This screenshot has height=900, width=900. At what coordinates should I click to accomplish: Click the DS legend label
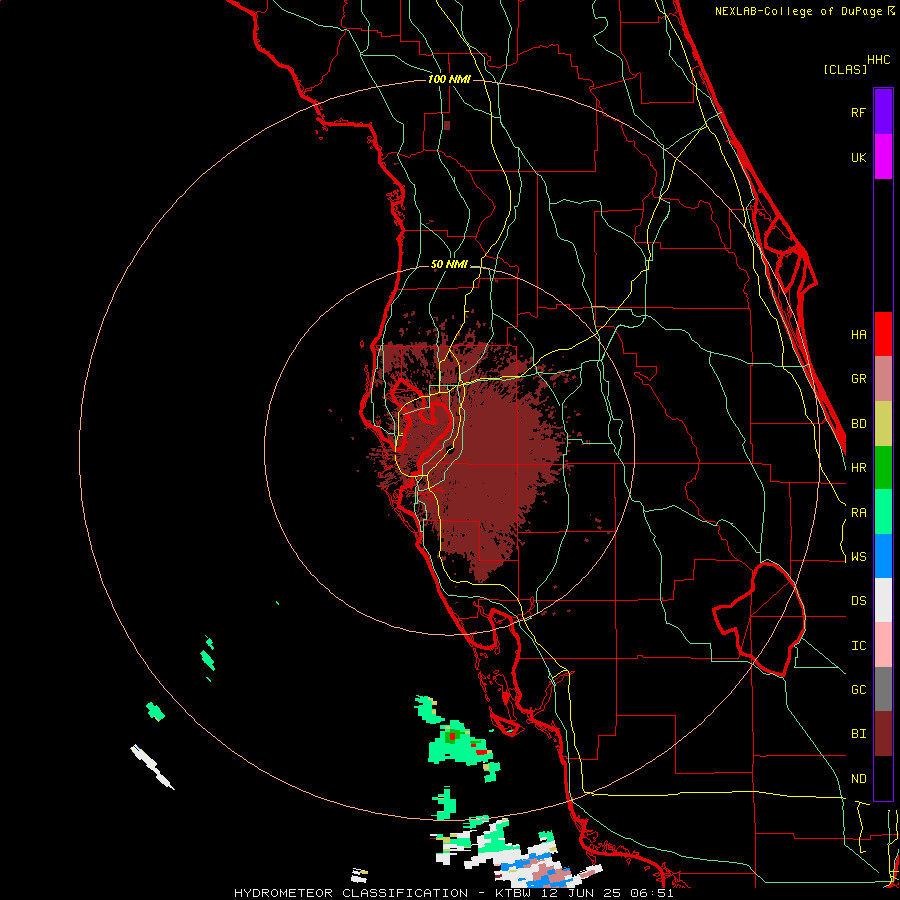(858, 601)
